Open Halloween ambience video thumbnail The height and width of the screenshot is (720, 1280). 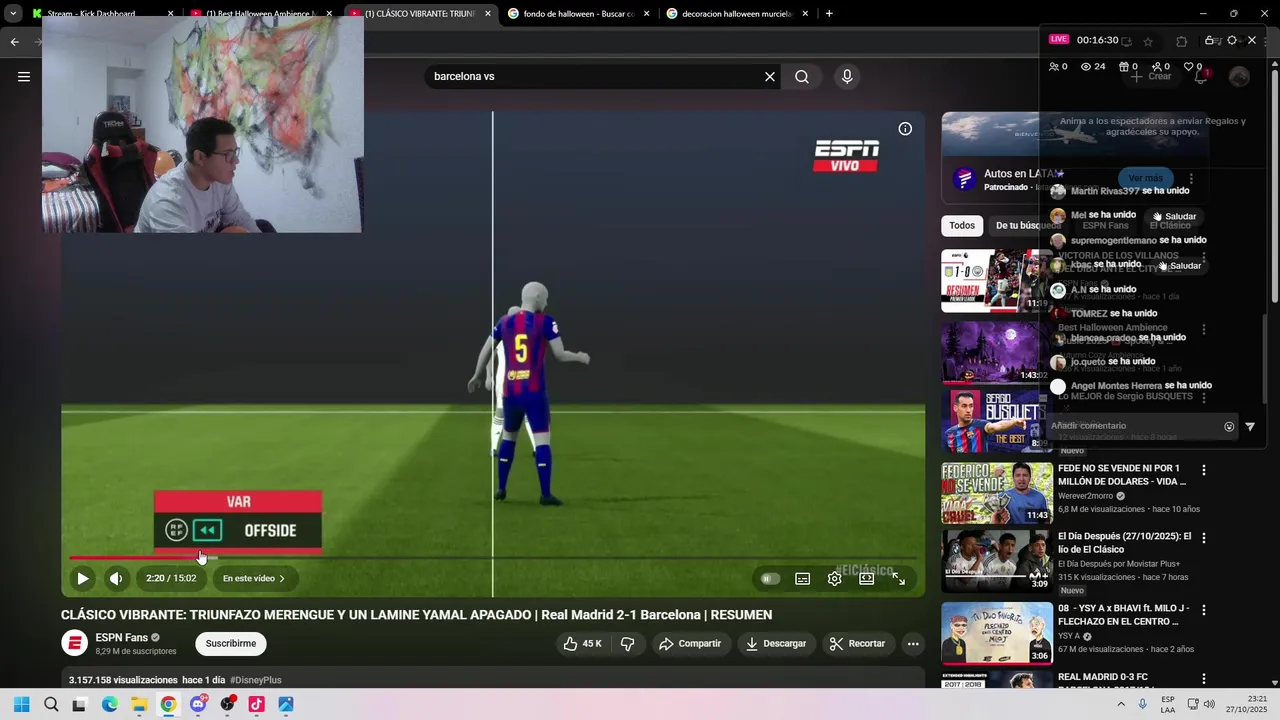[x=996, y=352]
